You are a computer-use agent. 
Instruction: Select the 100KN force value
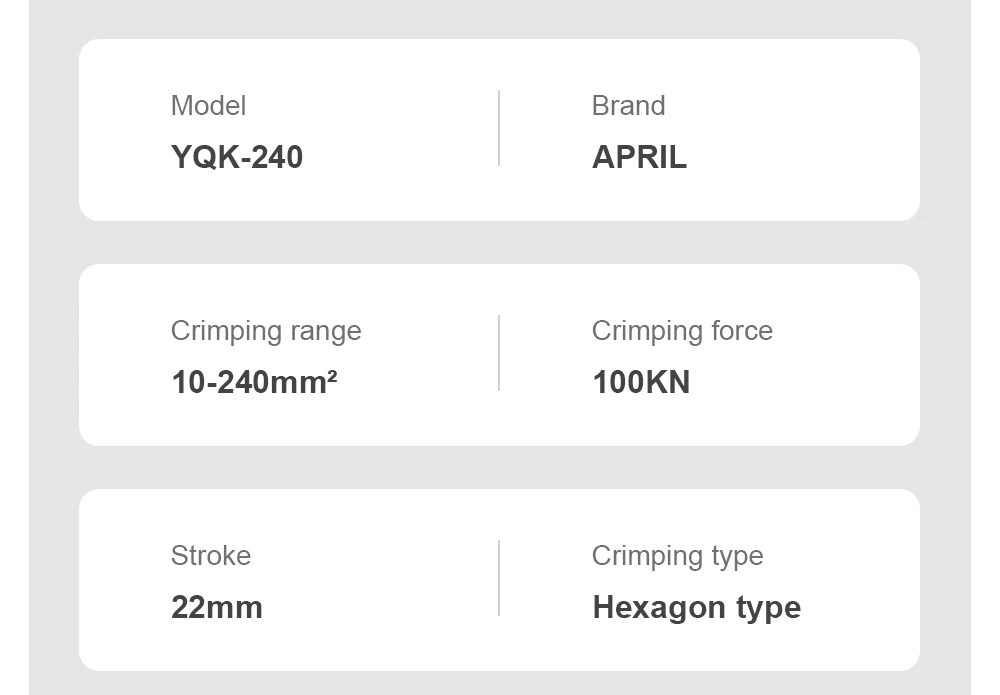pos(641,383)
